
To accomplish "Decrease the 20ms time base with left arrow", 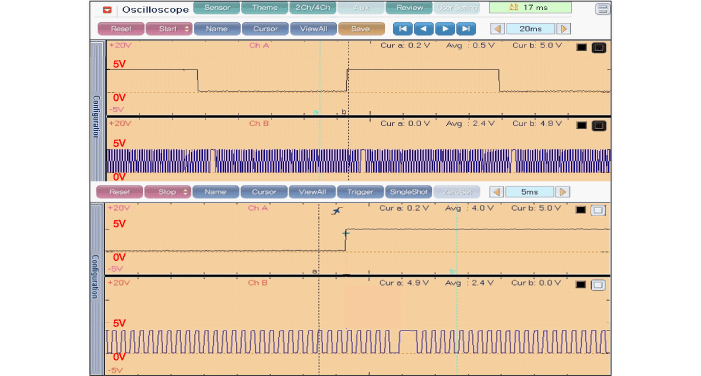I will [497, 29].
